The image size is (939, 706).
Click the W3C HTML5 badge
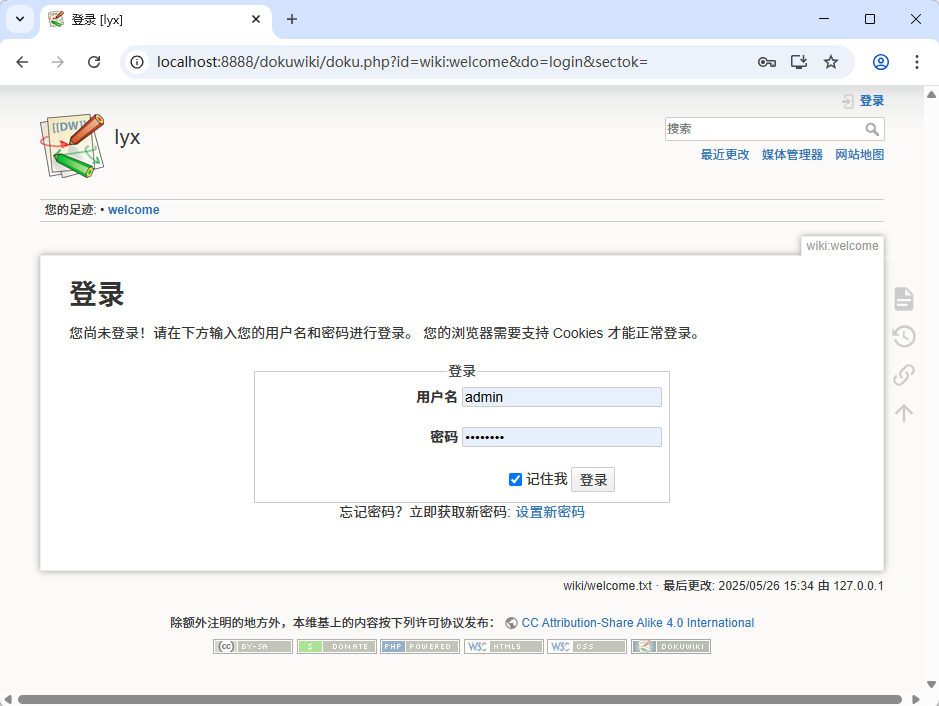coord(504,646)
